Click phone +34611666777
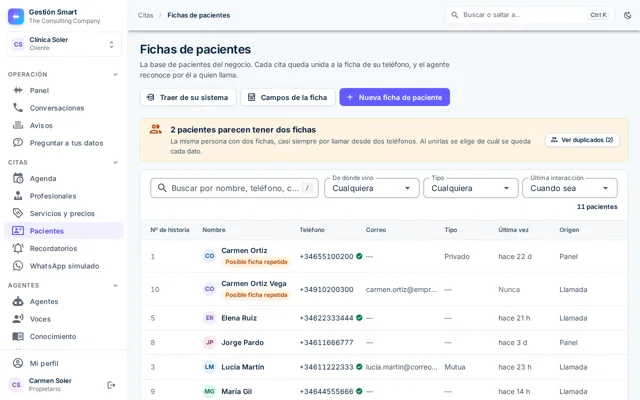The image size is (640, 400). pyautogui.click(x=327, y=342)
